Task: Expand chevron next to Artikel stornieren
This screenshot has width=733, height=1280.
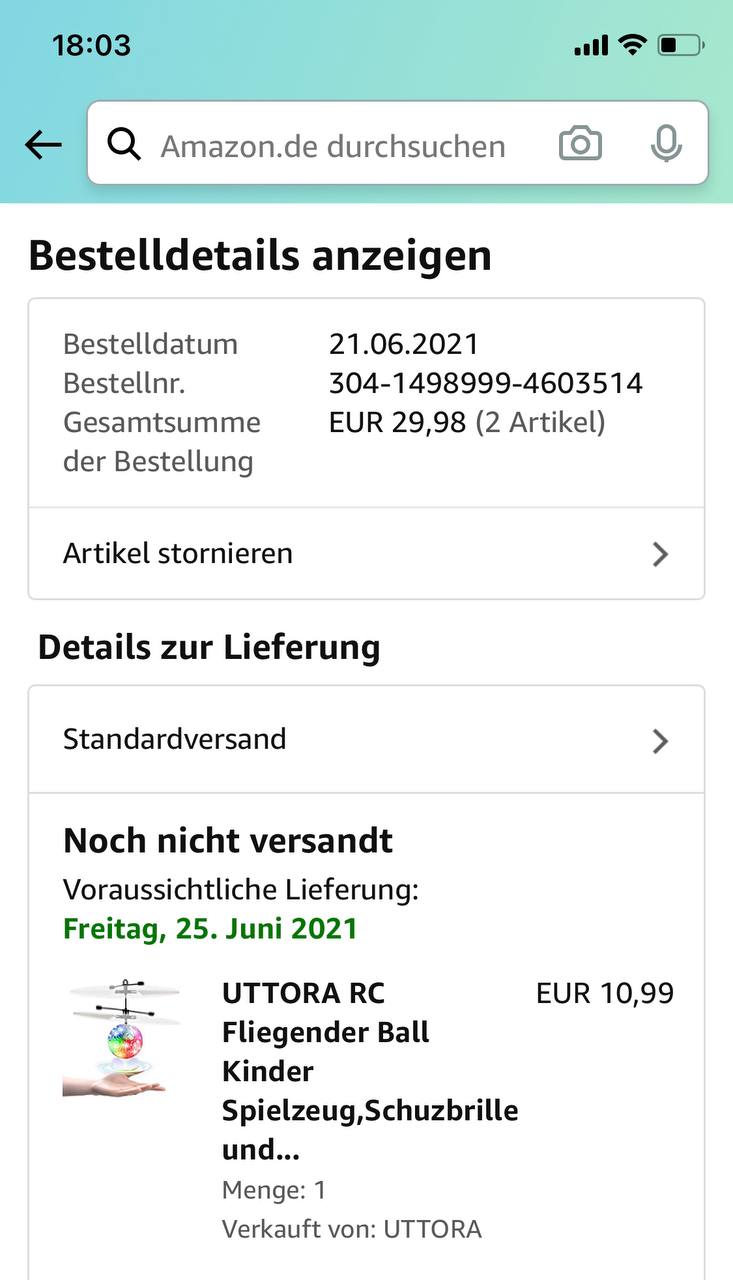Action: pyautogui.click(x=660, y=554)
